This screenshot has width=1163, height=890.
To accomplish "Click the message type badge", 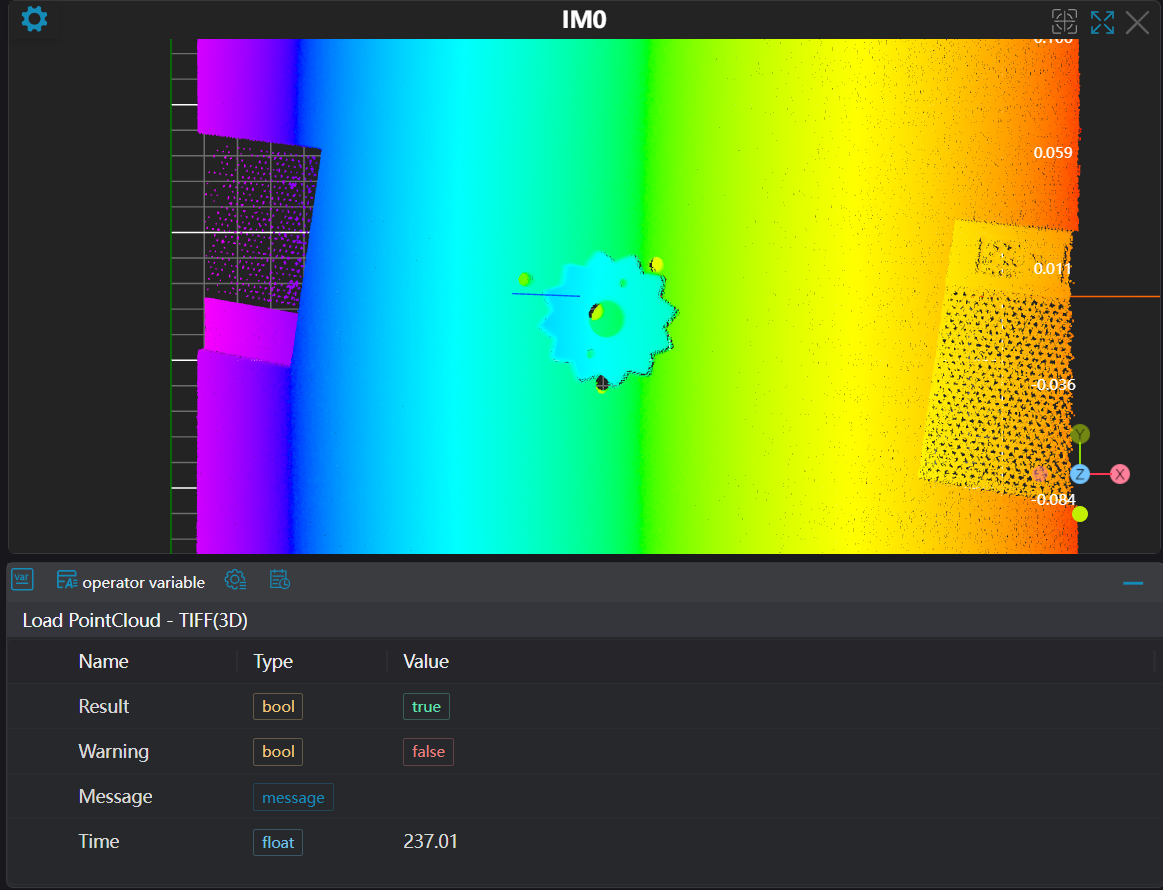I will click(x=293, y=797).
